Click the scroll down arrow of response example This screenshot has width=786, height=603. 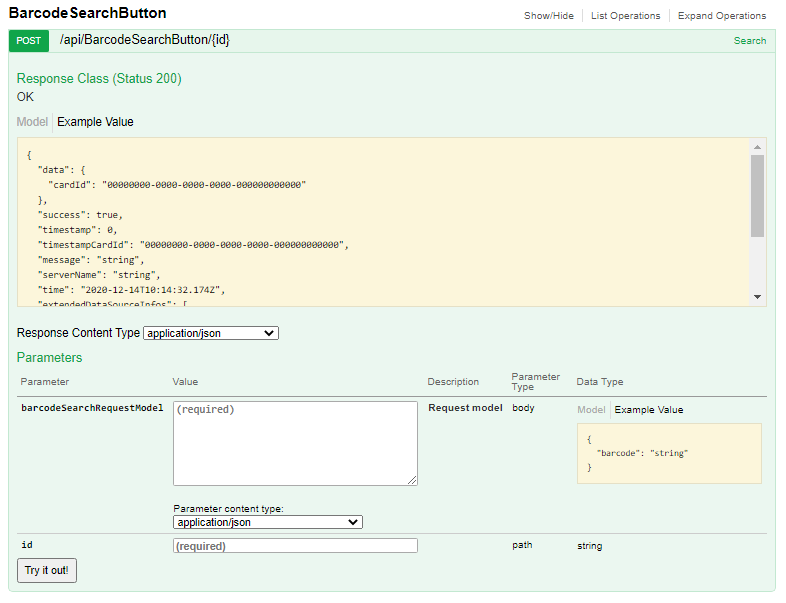(757, 297)
